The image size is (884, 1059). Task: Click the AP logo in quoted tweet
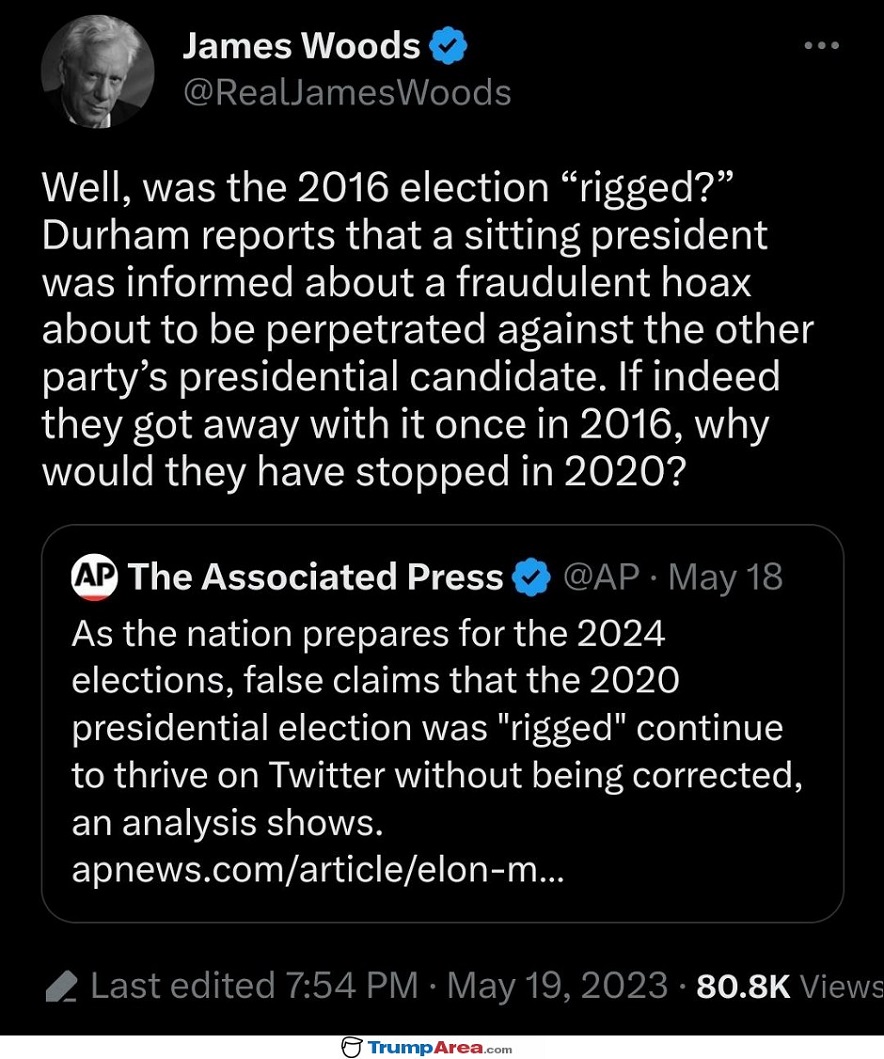[95, 578]
